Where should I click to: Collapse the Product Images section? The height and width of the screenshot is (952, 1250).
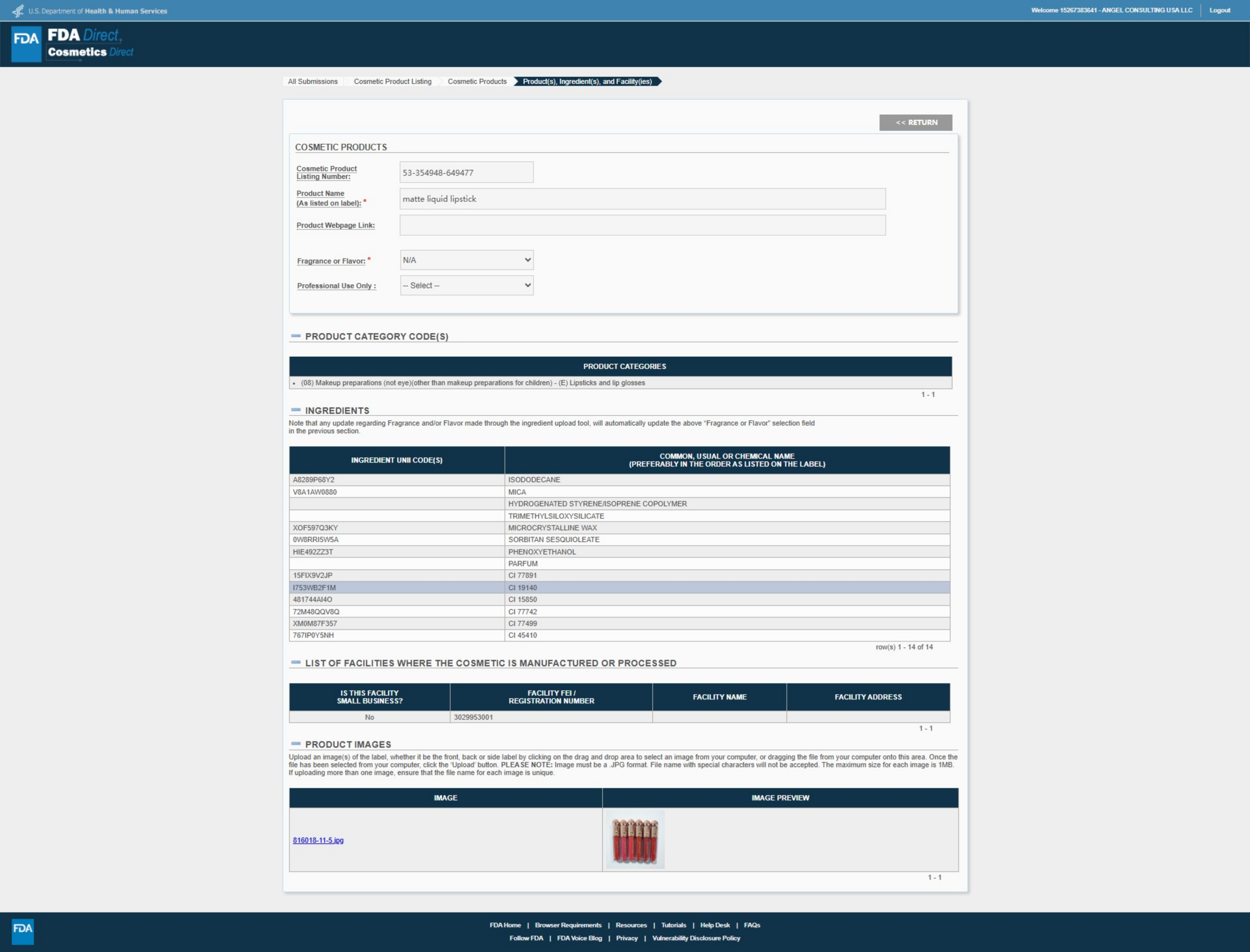296,743
